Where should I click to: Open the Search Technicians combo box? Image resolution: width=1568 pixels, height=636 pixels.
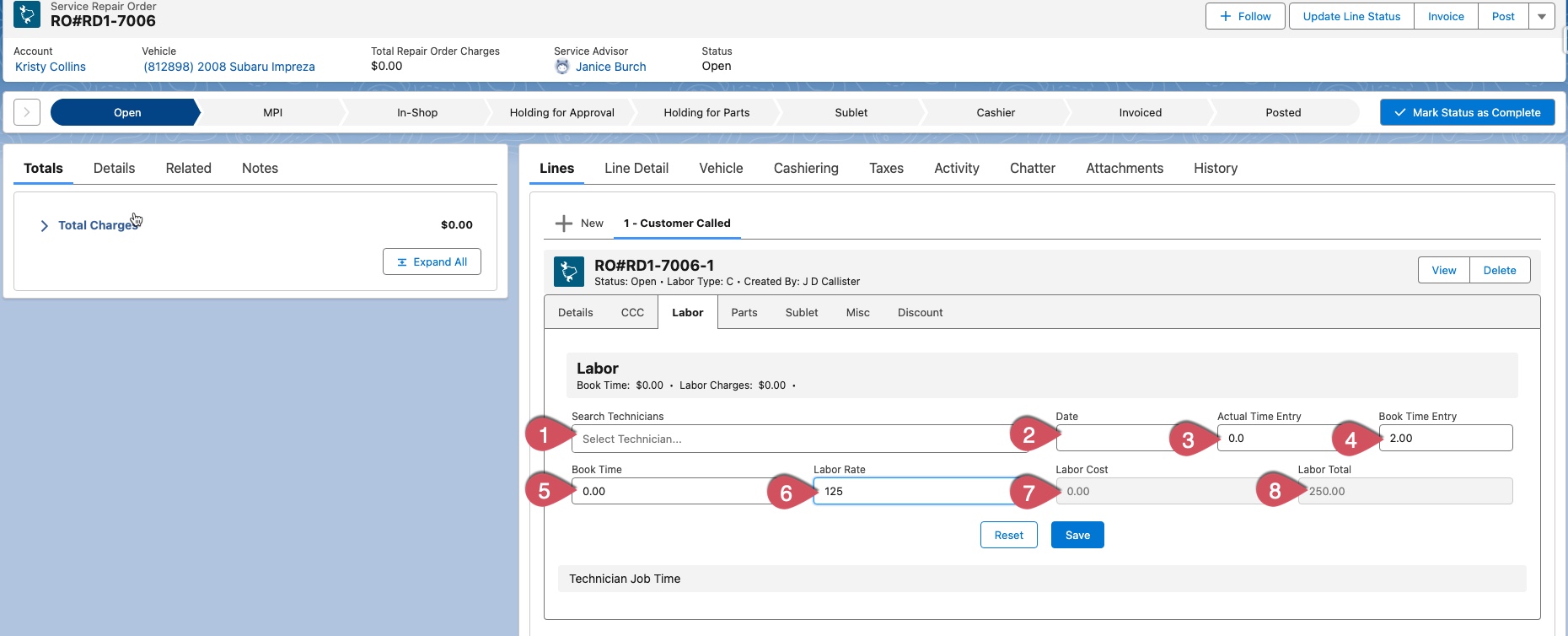pos(799,439)
